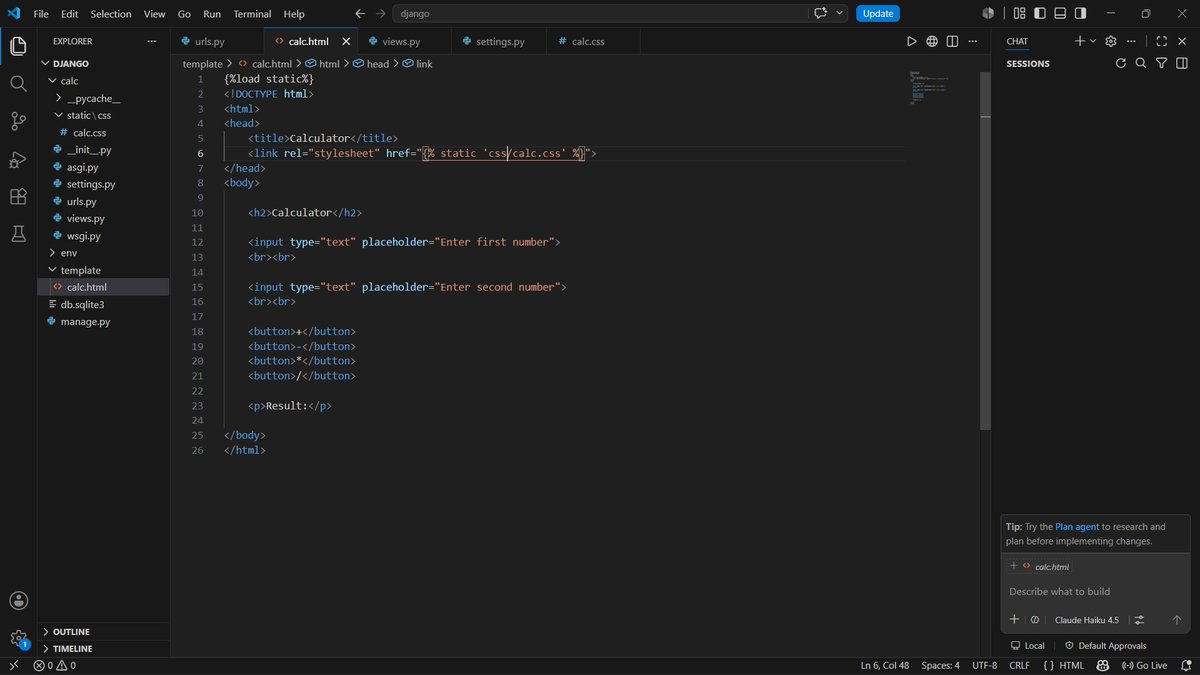This screenshot has height=675, width=1200.
Task: Open the Selection menu
Action: point(111,14)
